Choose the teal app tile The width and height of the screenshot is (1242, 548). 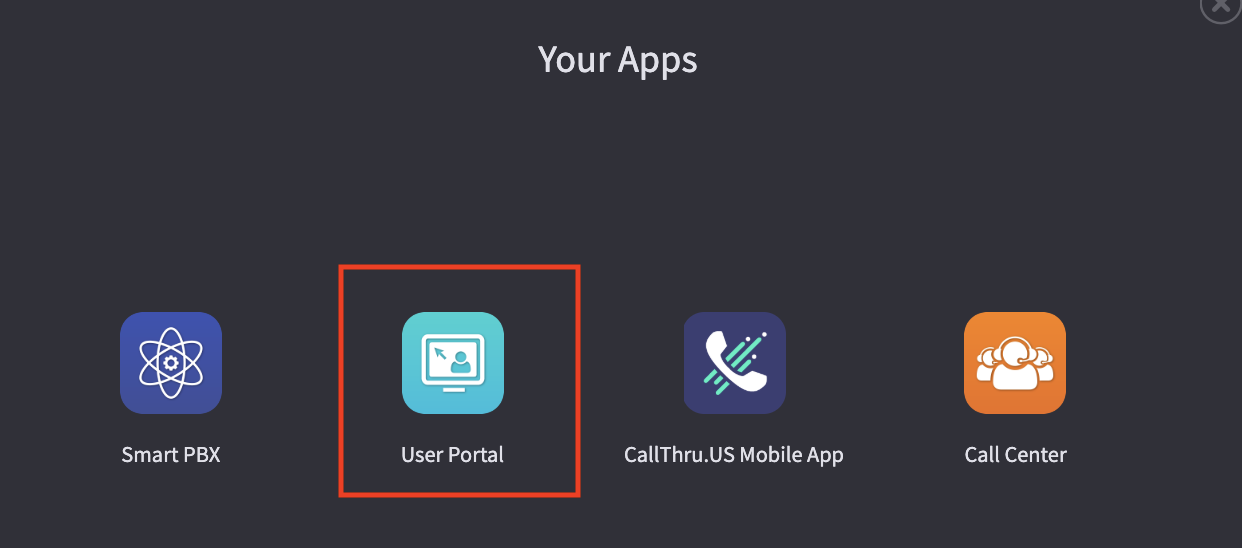pos(453,363)
